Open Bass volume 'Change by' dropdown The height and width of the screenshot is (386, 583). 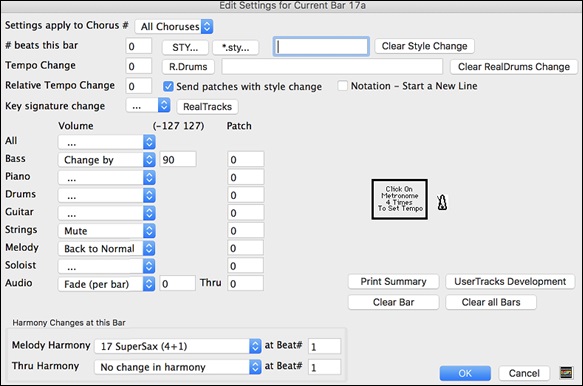coord(107,160)
